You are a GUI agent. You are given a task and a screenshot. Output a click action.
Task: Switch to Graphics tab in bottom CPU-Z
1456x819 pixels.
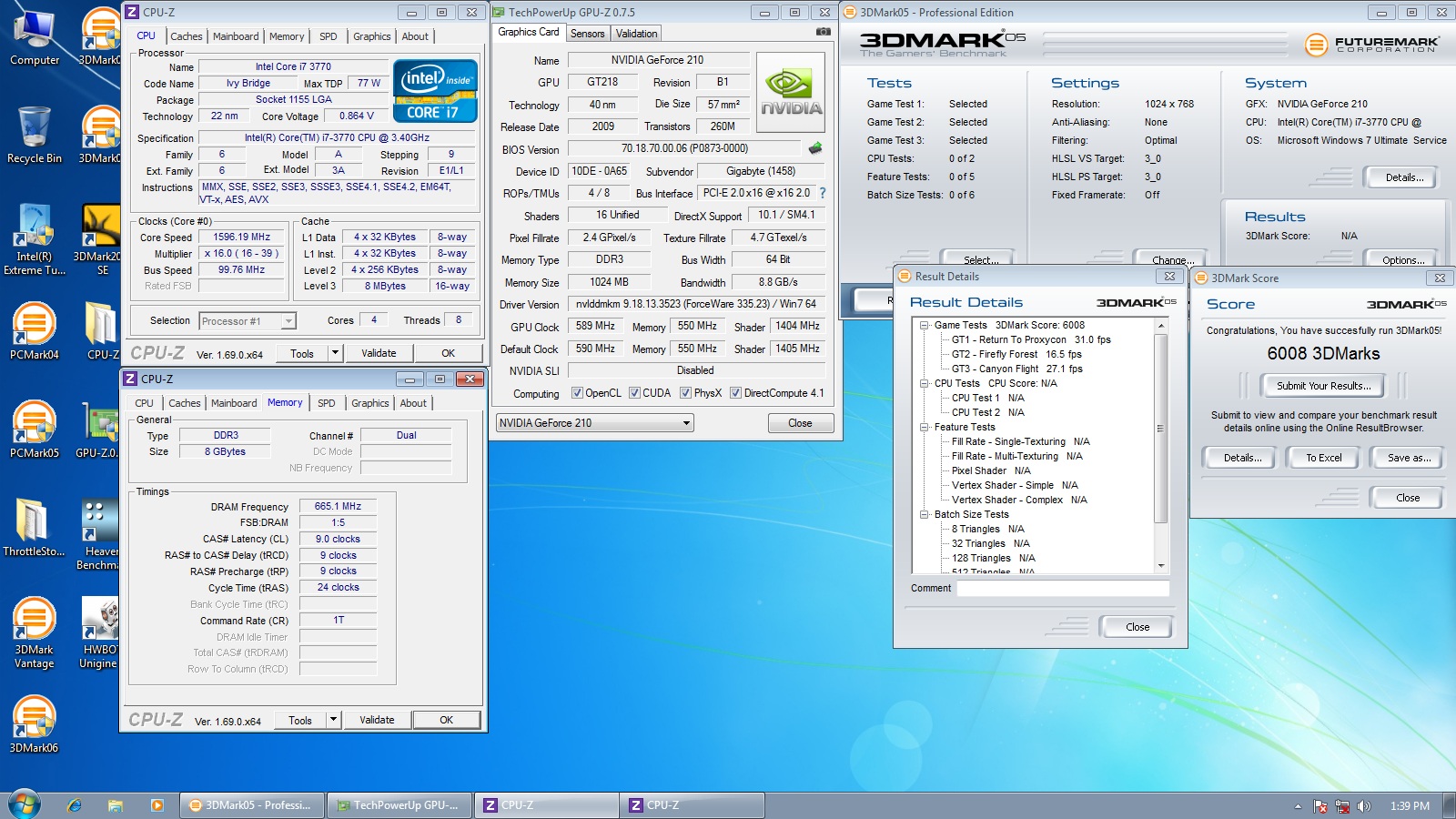pos(369,403)
